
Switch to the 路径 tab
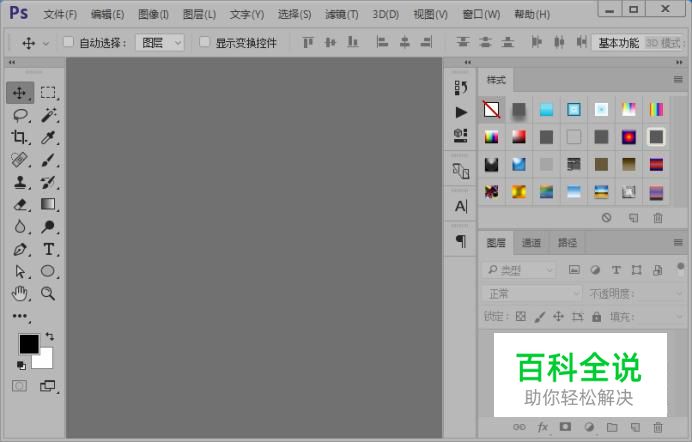567,243
